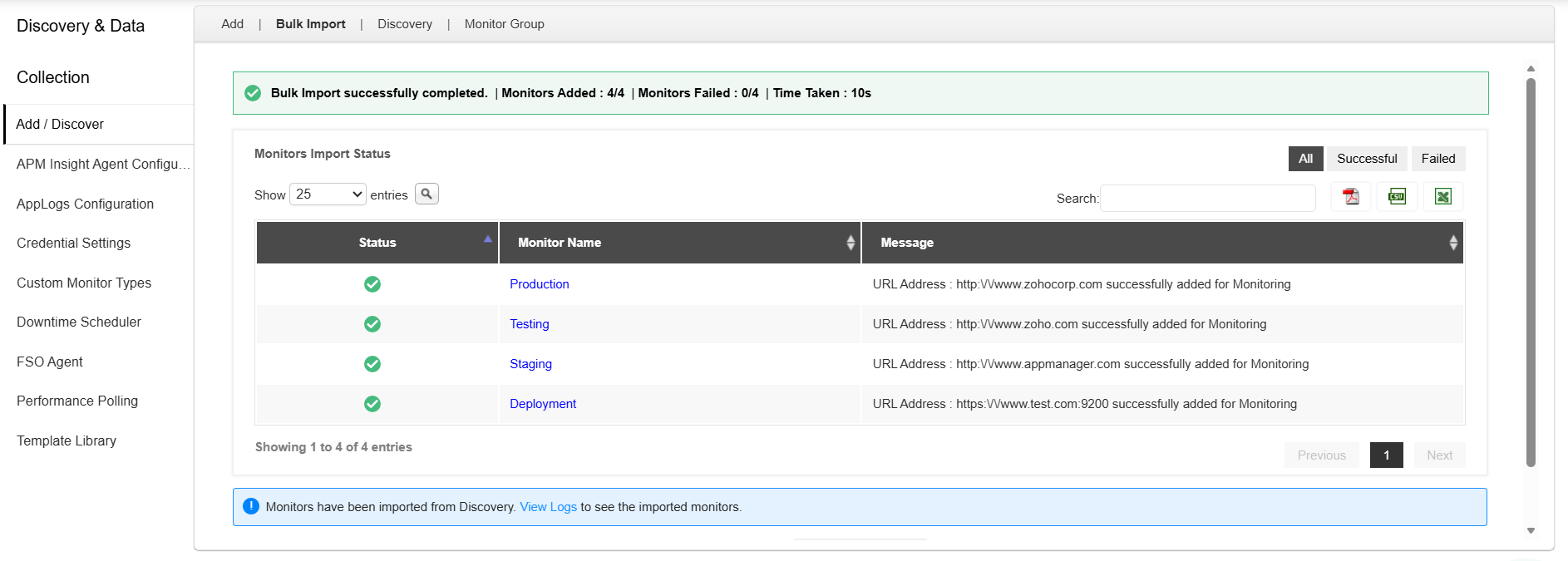The image size is (1568, 561).
Task: Click the test.com:9200 success message
Action: (x=1085, y=404)
